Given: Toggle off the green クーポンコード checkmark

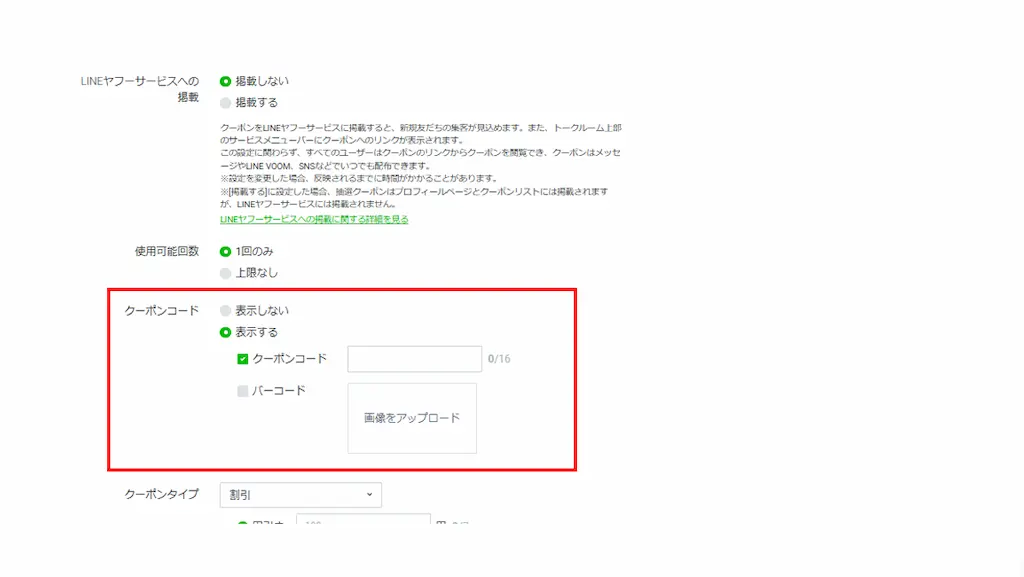Looking at the screenshot, I should pos(242,358).
